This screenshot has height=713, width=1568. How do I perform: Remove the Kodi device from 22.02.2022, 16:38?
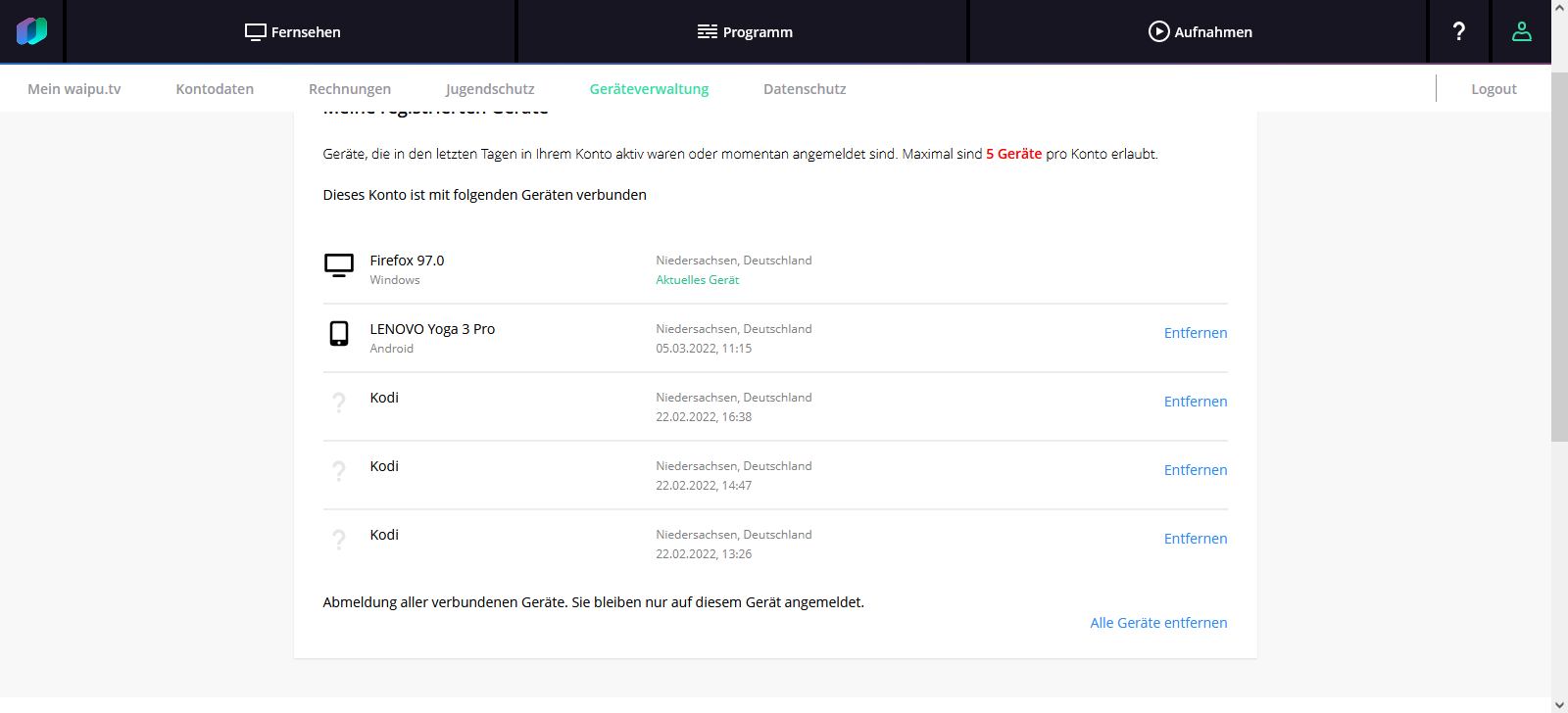click(1196, 402)
